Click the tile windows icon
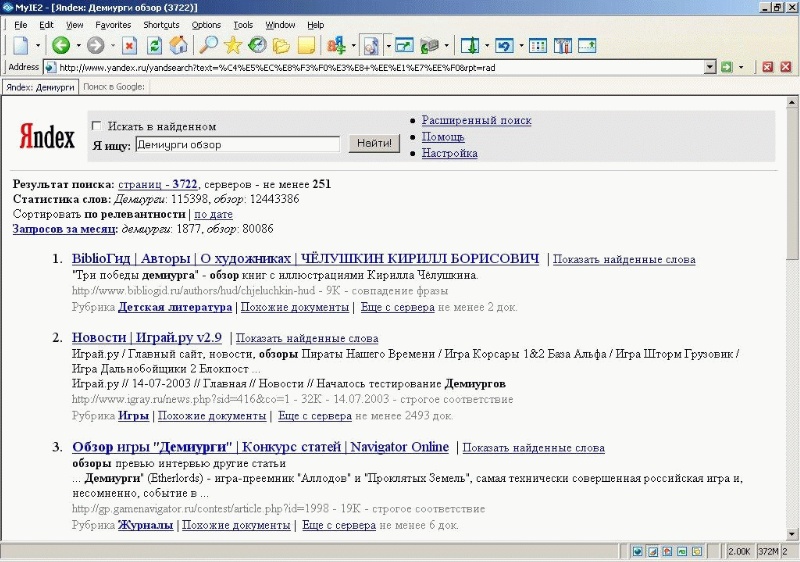The width and height of the screenshot is (800, 562). click(x=538, y=46)
